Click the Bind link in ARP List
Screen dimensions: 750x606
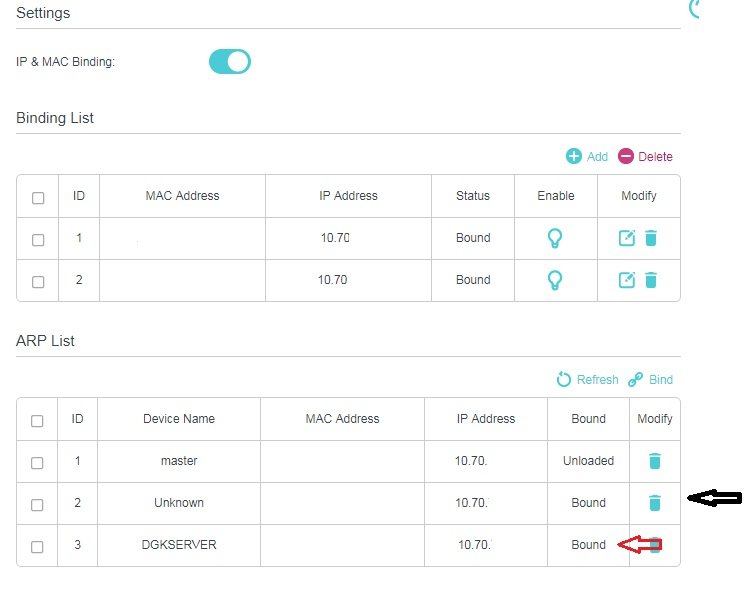[x=651, y=380]
